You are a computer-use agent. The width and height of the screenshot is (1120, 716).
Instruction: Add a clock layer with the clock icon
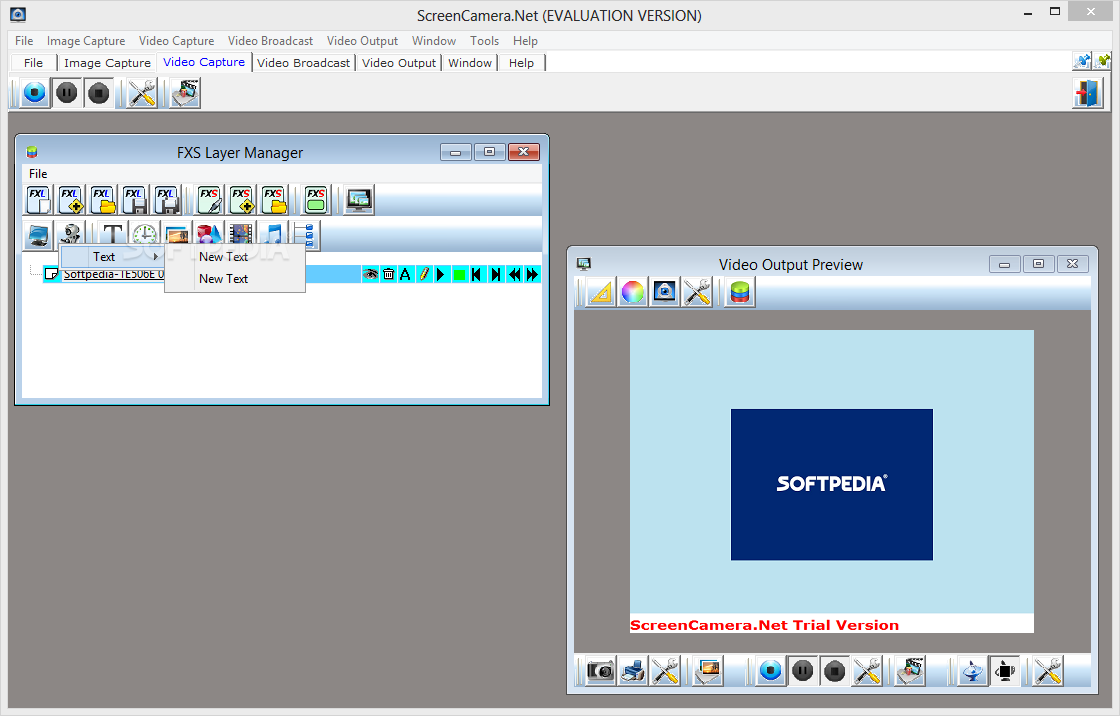(x=144, y=235)
